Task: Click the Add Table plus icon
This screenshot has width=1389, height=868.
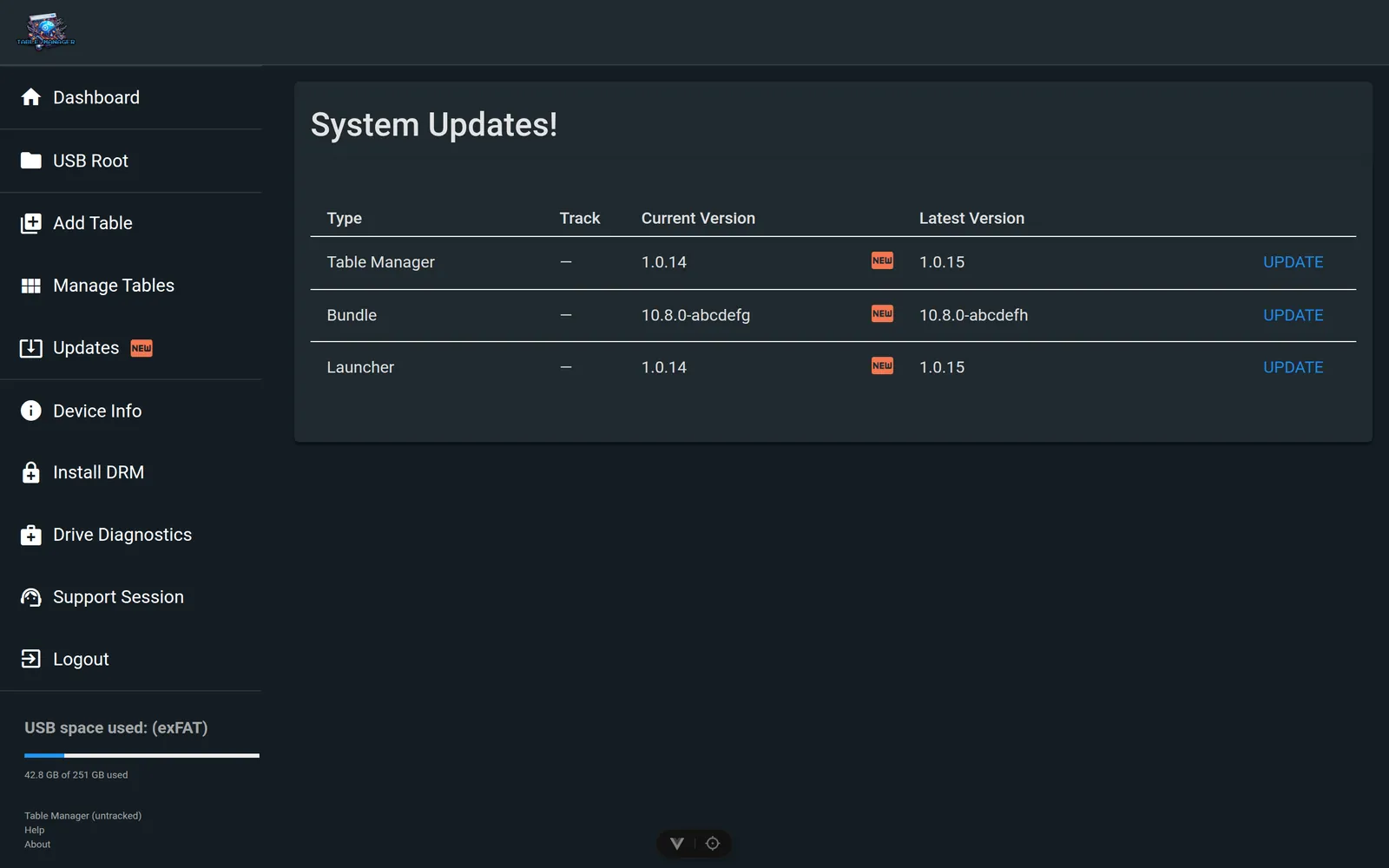Action: [x=31, y=223]
